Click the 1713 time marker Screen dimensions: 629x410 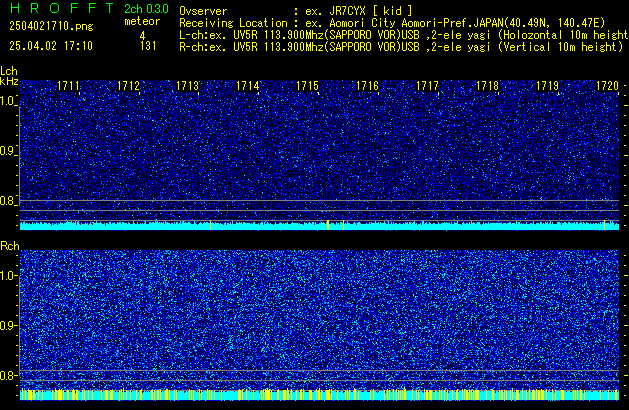point(188,86)
